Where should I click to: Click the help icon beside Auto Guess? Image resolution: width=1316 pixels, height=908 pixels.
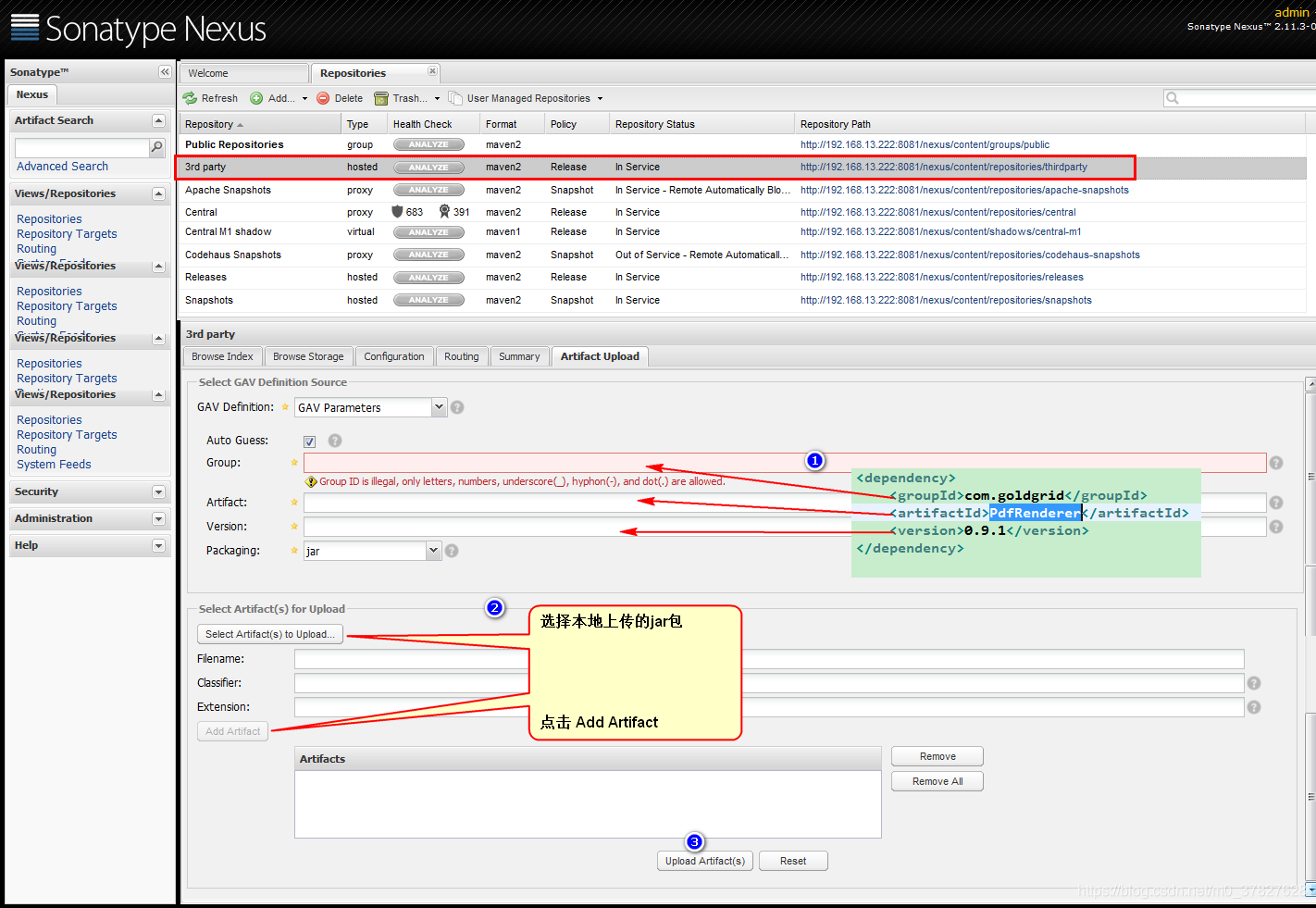[335, 441]
